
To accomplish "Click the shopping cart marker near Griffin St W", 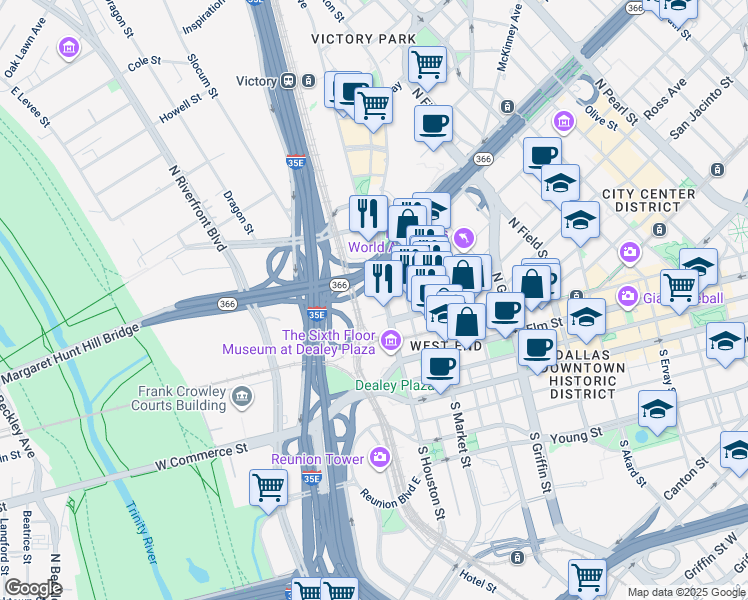I will (x=587, y=577).
